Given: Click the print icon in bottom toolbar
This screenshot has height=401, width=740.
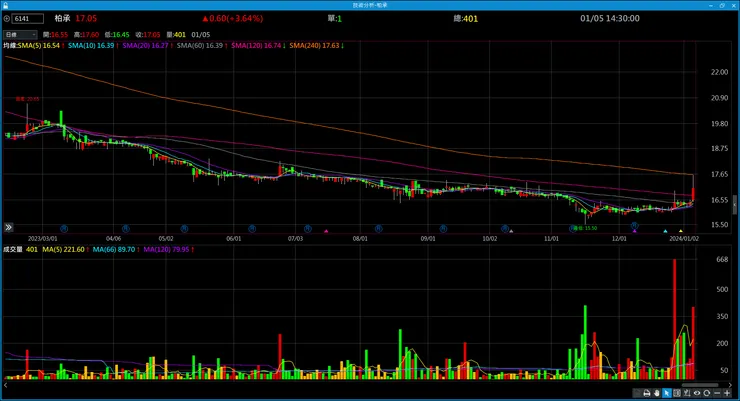Looking at the screenshot, I should pos(647,393).
